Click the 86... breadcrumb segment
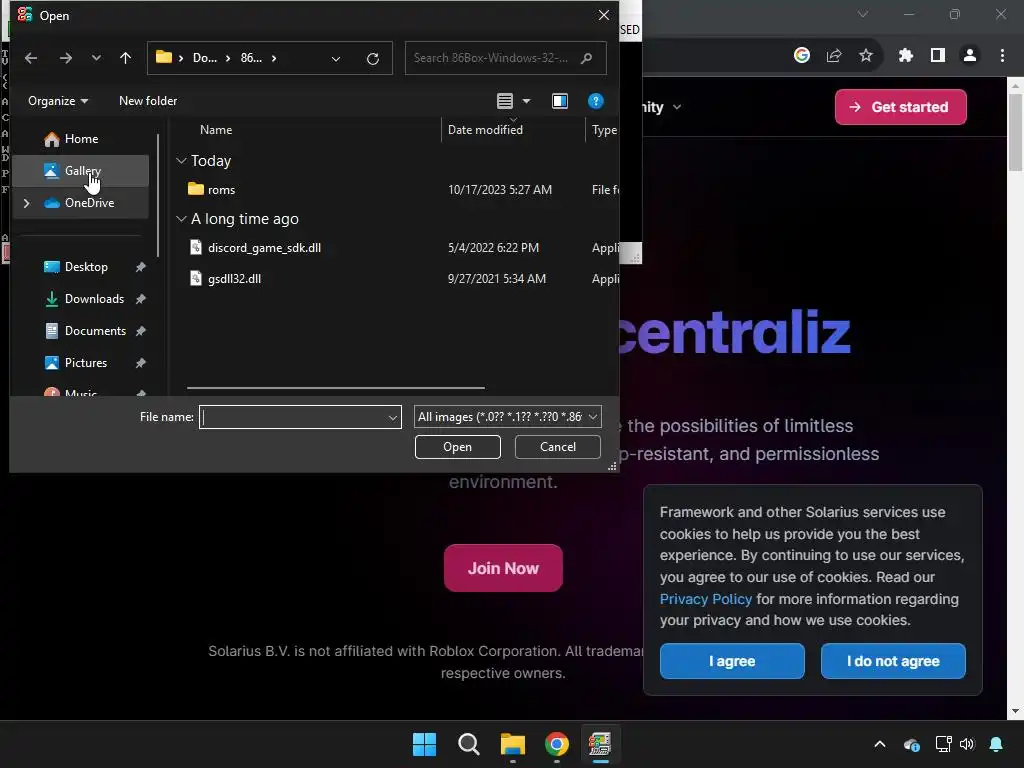Viewport: 1024px width, 768px height. coord(251,58)
